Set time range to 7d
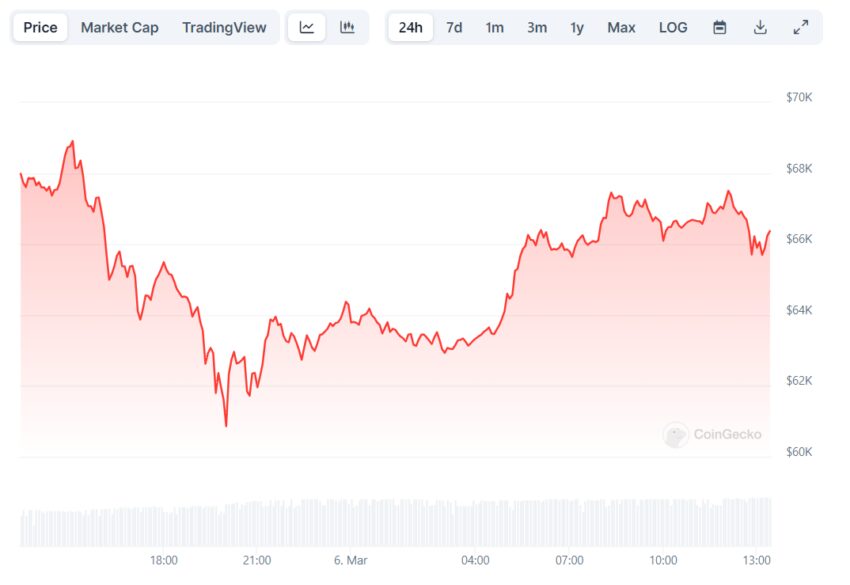850x585 pixels. click(454, 27)
